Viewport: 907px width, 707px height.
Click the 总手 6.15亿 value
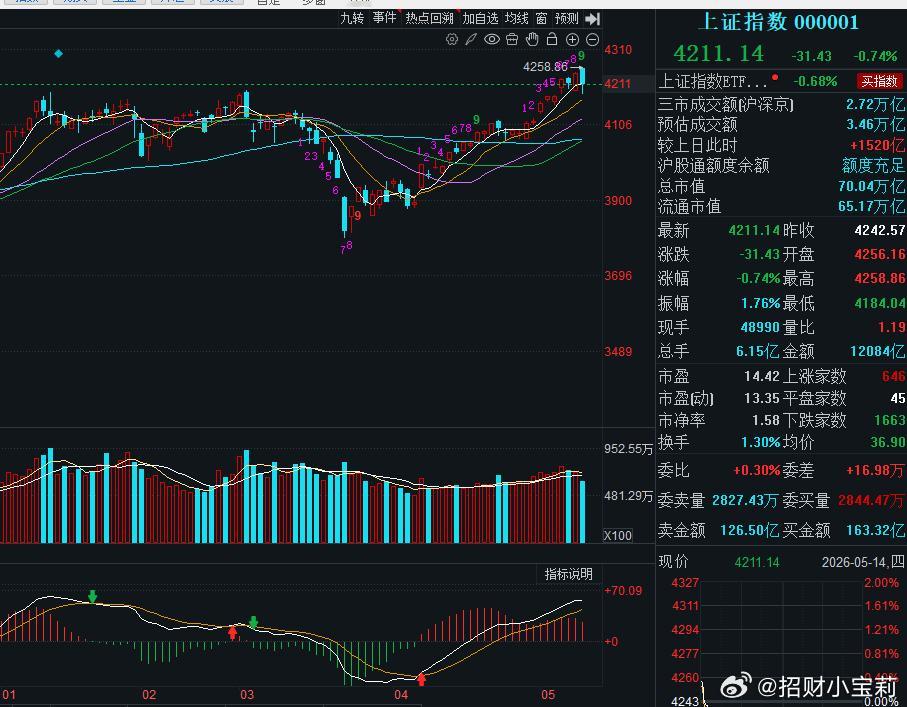[758, 351]
